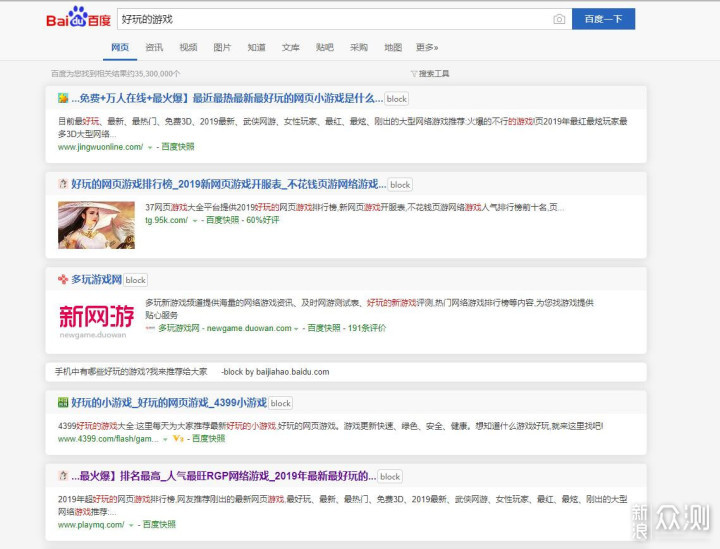
Task: Open 排名最高_人气最旺RGP网络游戏 result link
Action: point(224,476)
